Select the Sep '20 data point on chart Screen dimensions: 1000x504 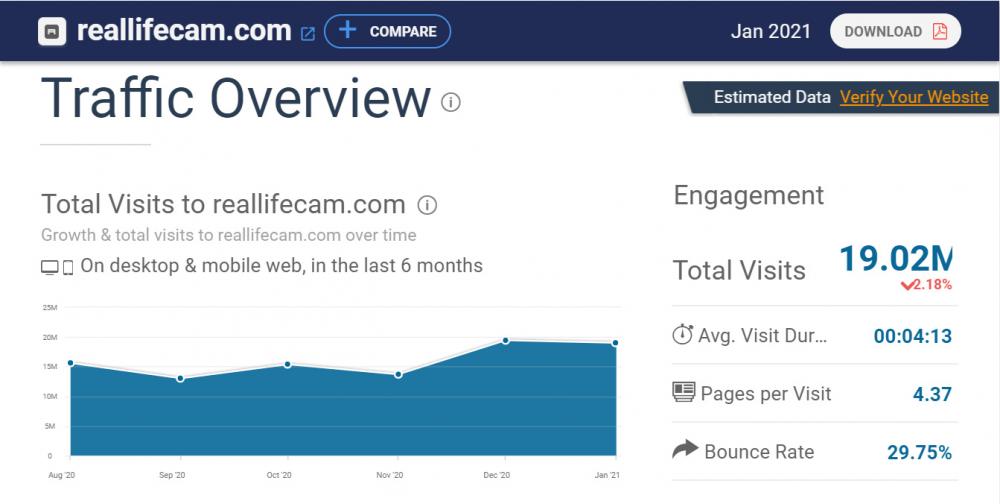180,379
